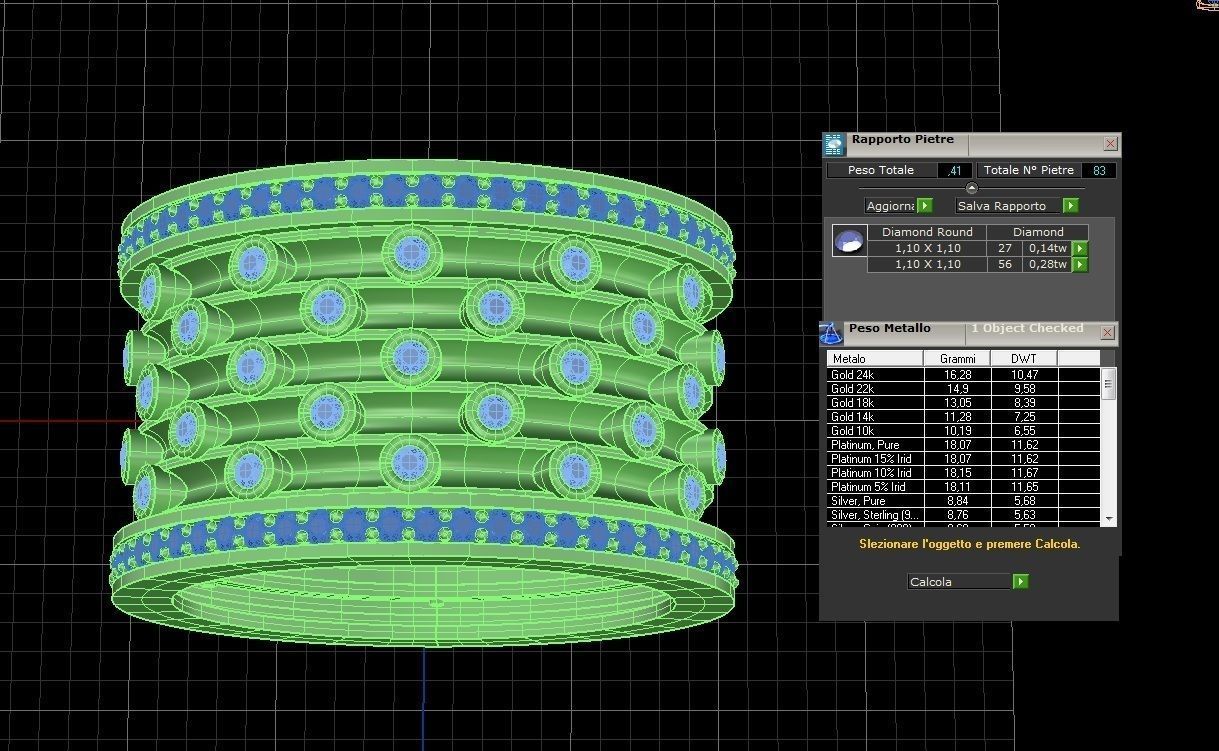Screen dimensions: 1219x751
Task: Collapse panel using the round up-arrow handle
Action: (x=971, y=188)
